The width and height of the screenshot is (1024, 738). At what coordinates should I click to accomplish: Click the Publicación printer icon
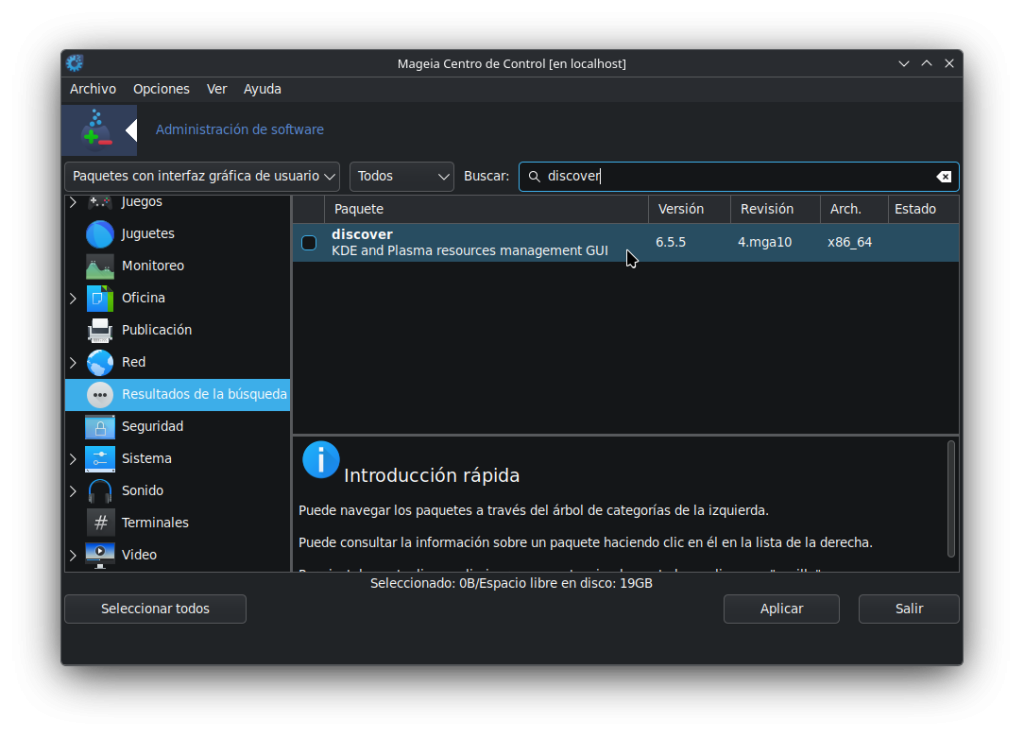pyautogui.click(x=100, y=330)
